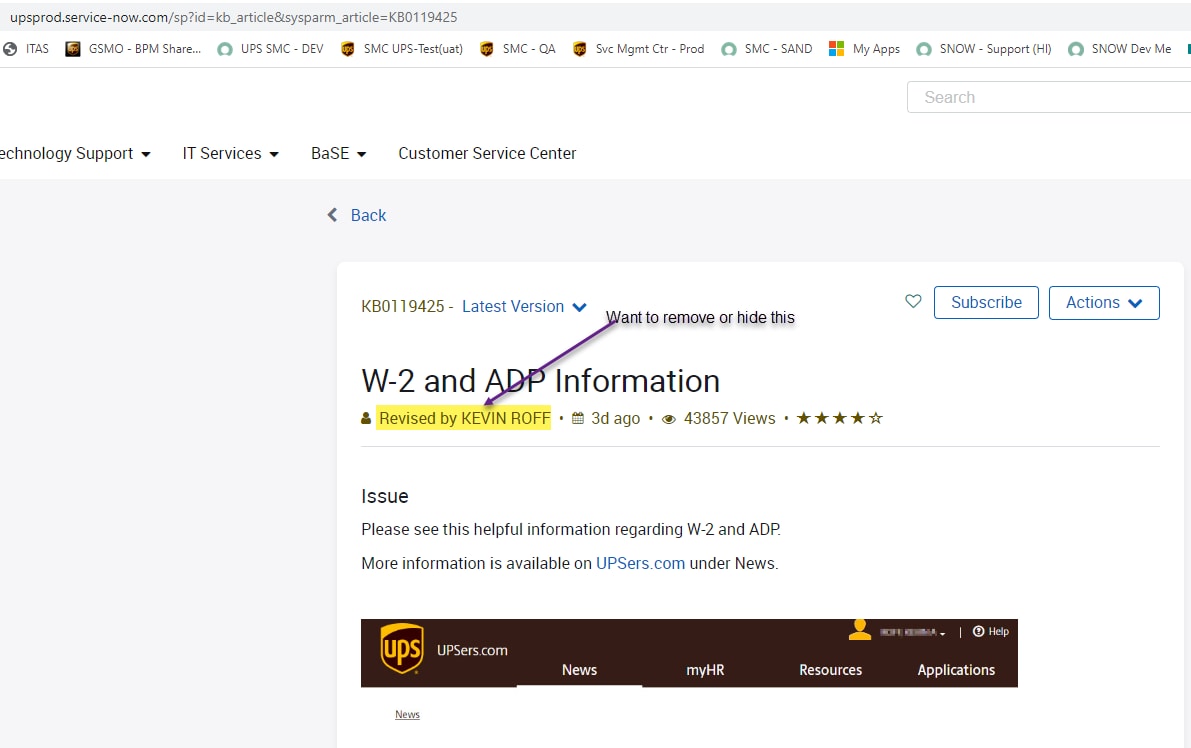Viewport: 1191px width, 748px height.
Task: Click the author icon beside Revised by
Action: click(365, 418)
